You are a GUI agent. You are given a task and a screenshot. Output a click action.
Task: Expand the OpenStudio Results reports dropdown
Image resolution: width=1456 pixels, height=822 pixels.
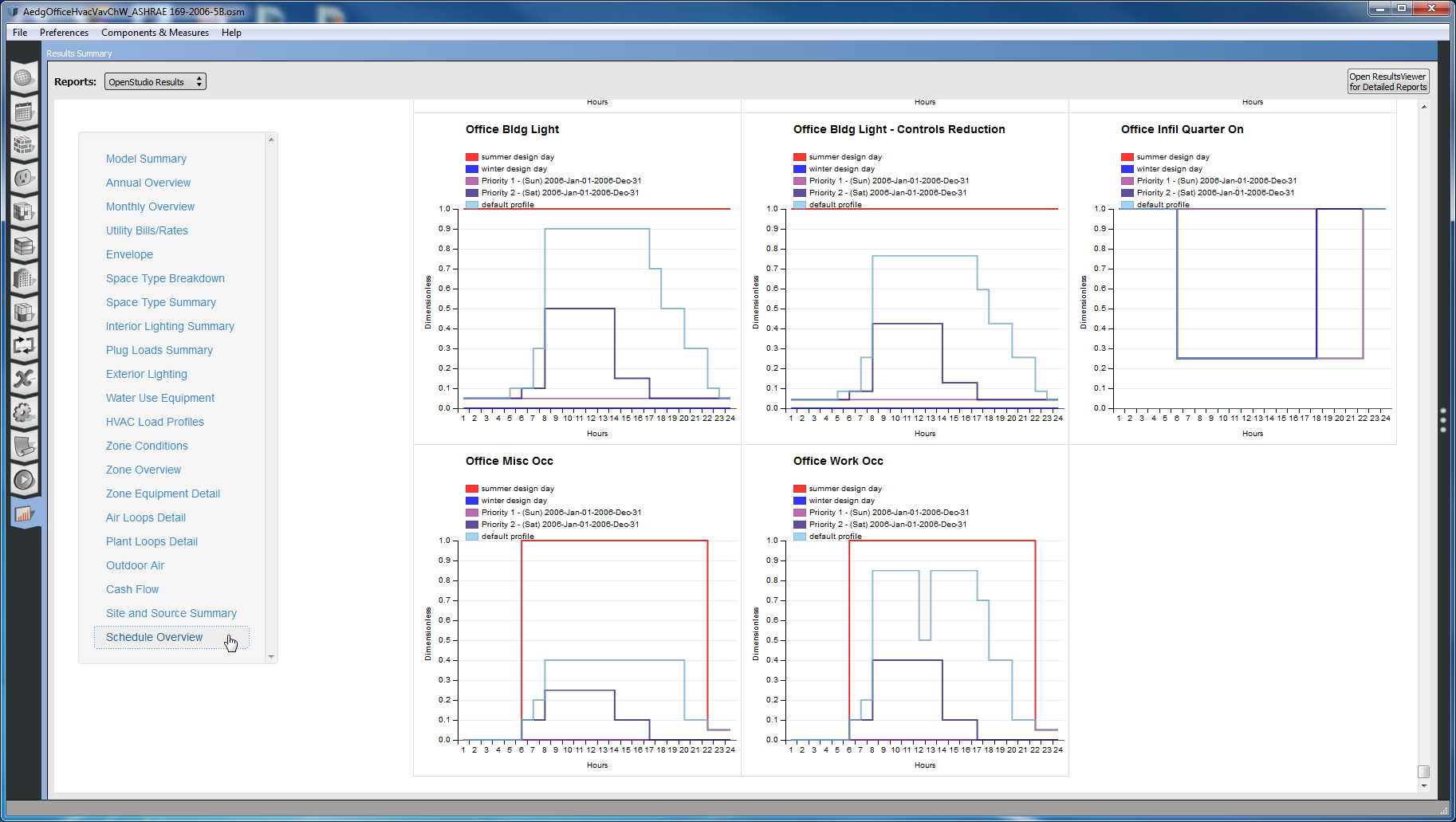point(155,82)
